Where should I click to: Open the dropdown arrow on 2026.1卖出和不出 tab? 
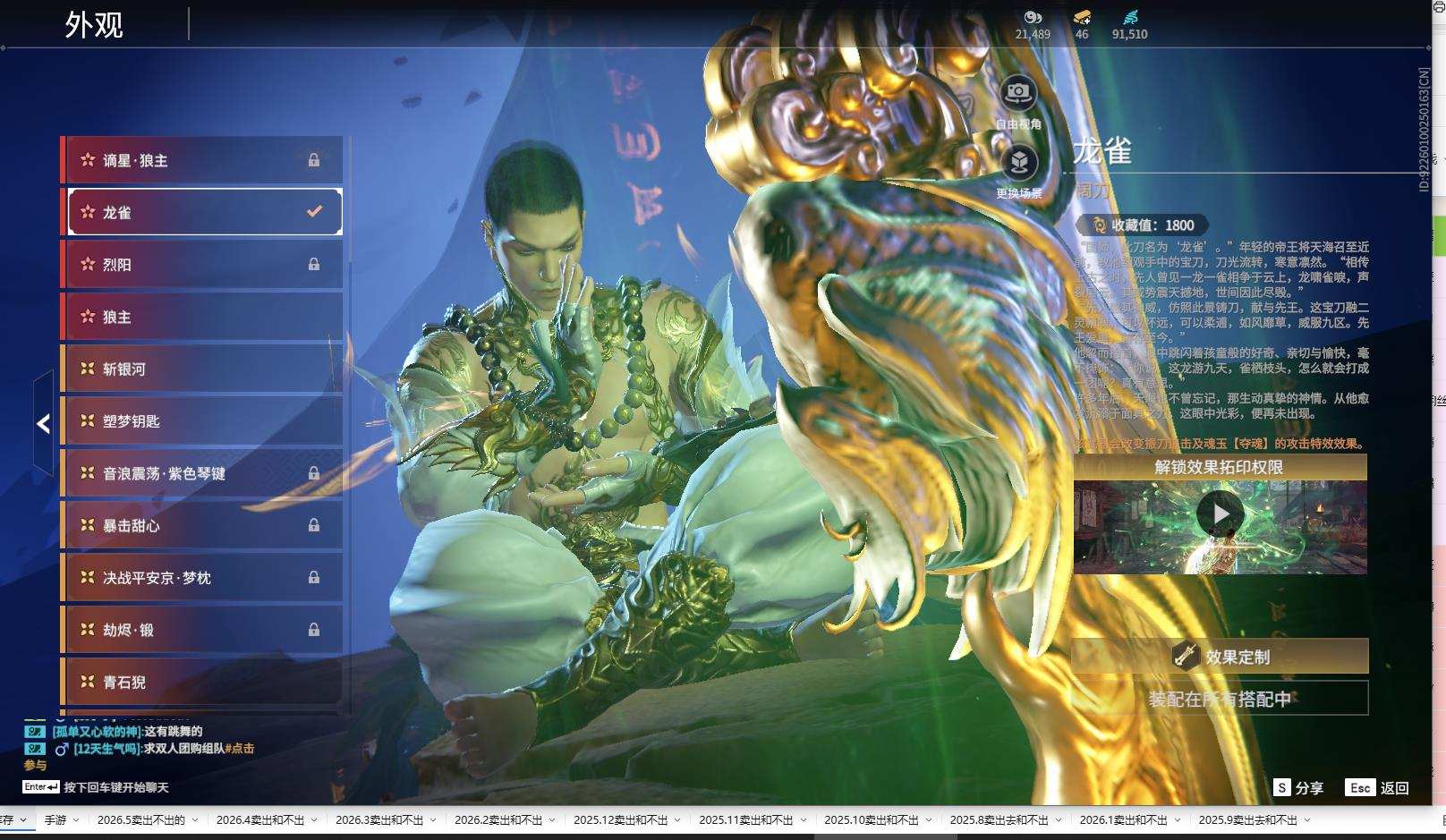tap(1178, 820)
